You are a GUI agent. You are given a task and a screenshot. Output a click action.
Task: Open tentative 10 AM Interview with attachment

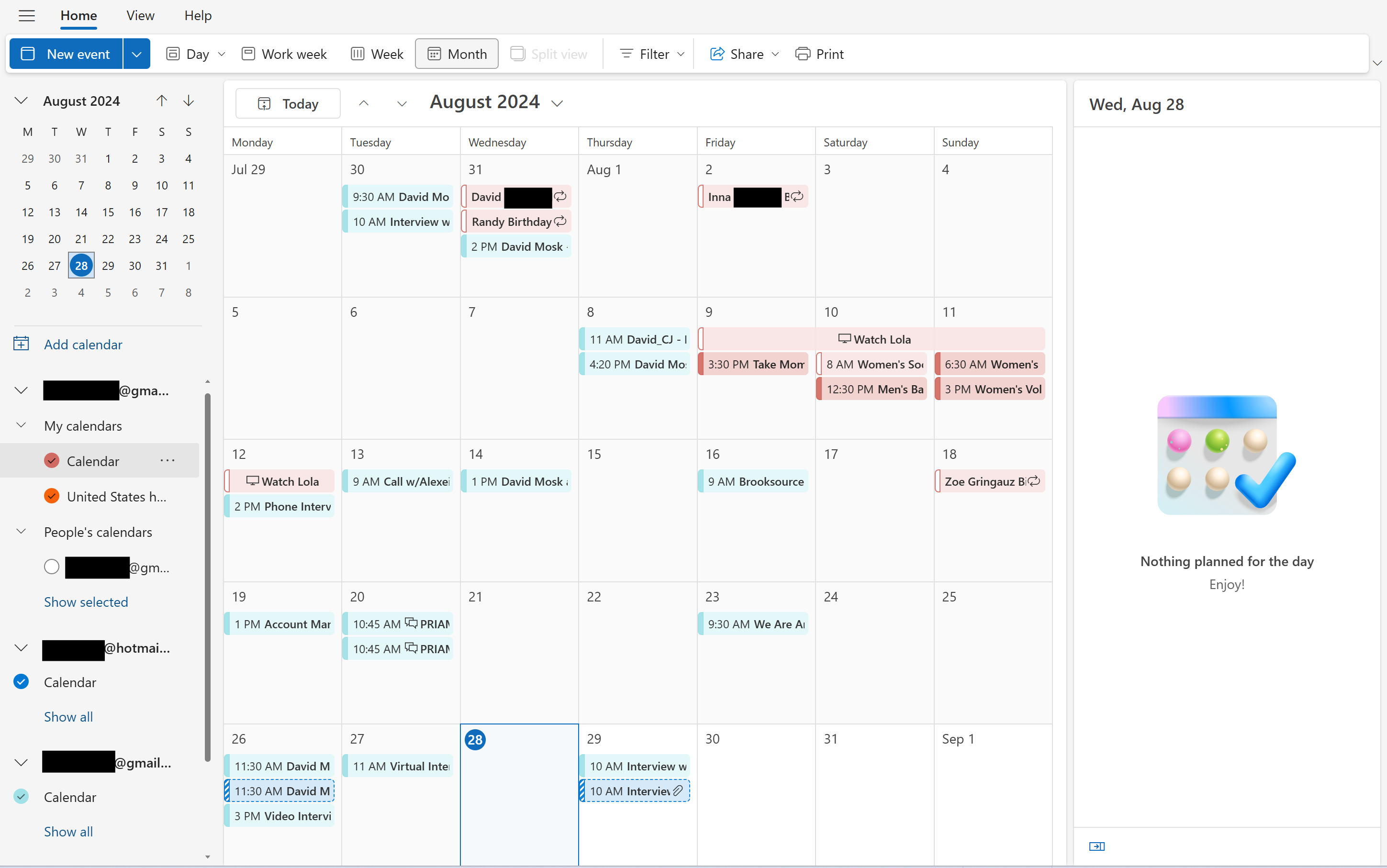click(635, 791)
